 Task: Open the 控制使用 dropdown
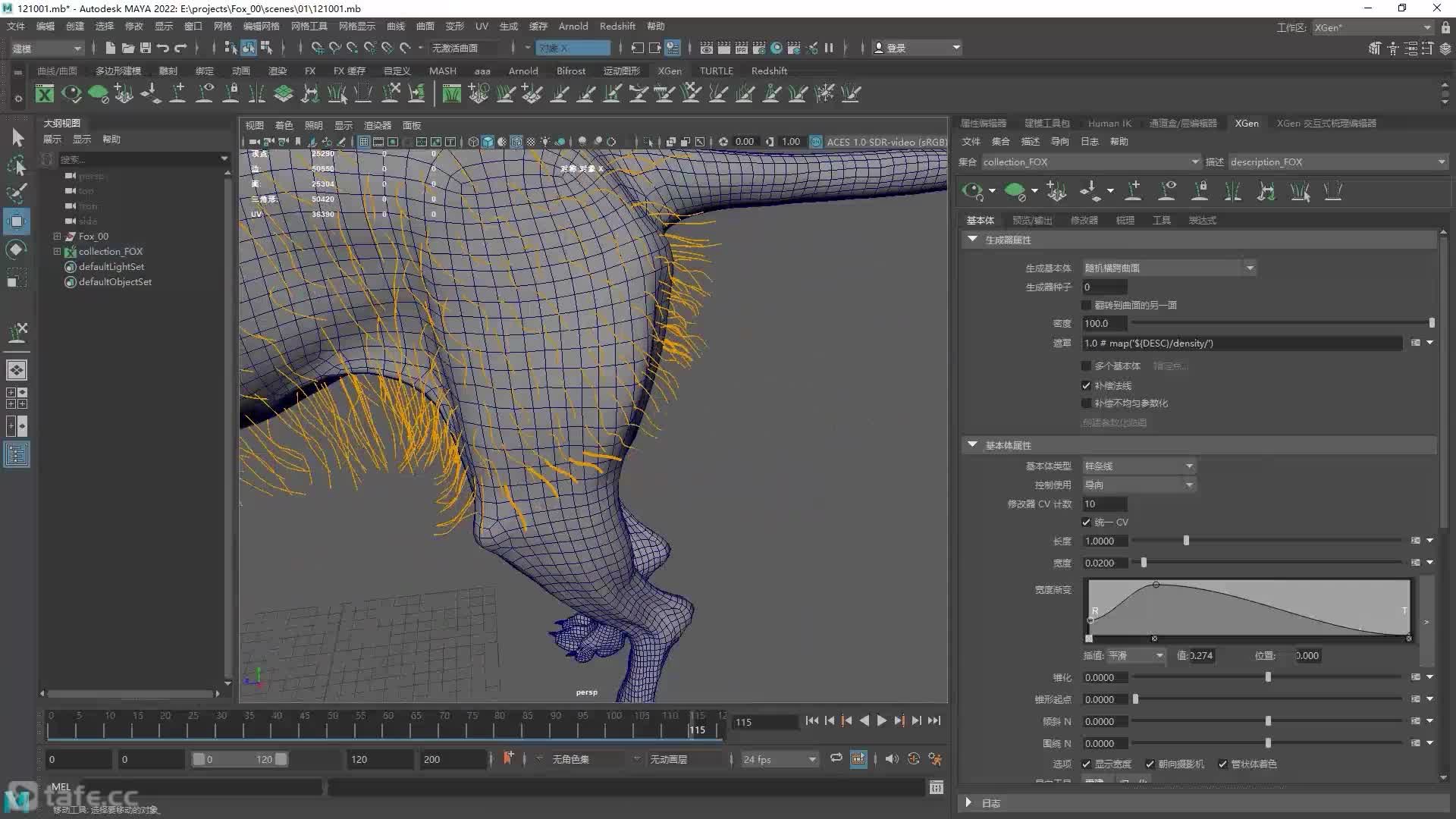[1139, 485]
